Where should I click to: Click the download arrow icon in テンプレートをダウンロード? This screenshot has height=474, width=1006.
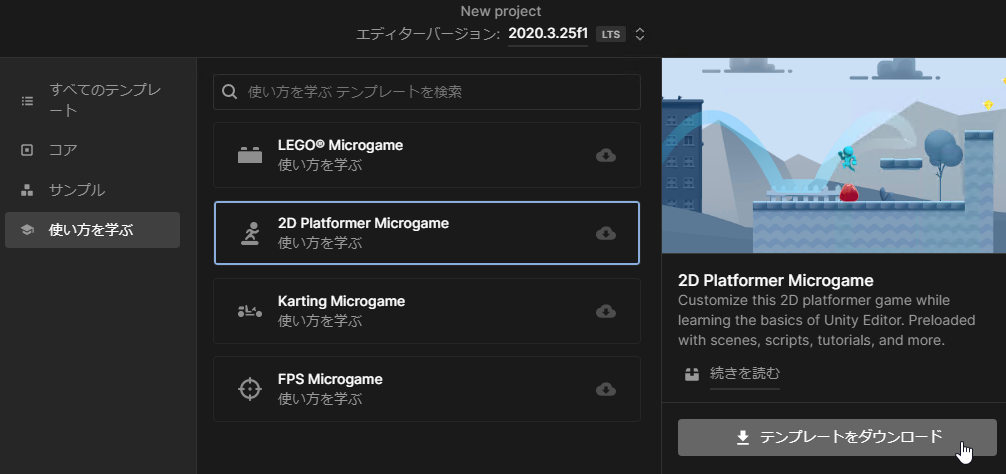(742, 437)
